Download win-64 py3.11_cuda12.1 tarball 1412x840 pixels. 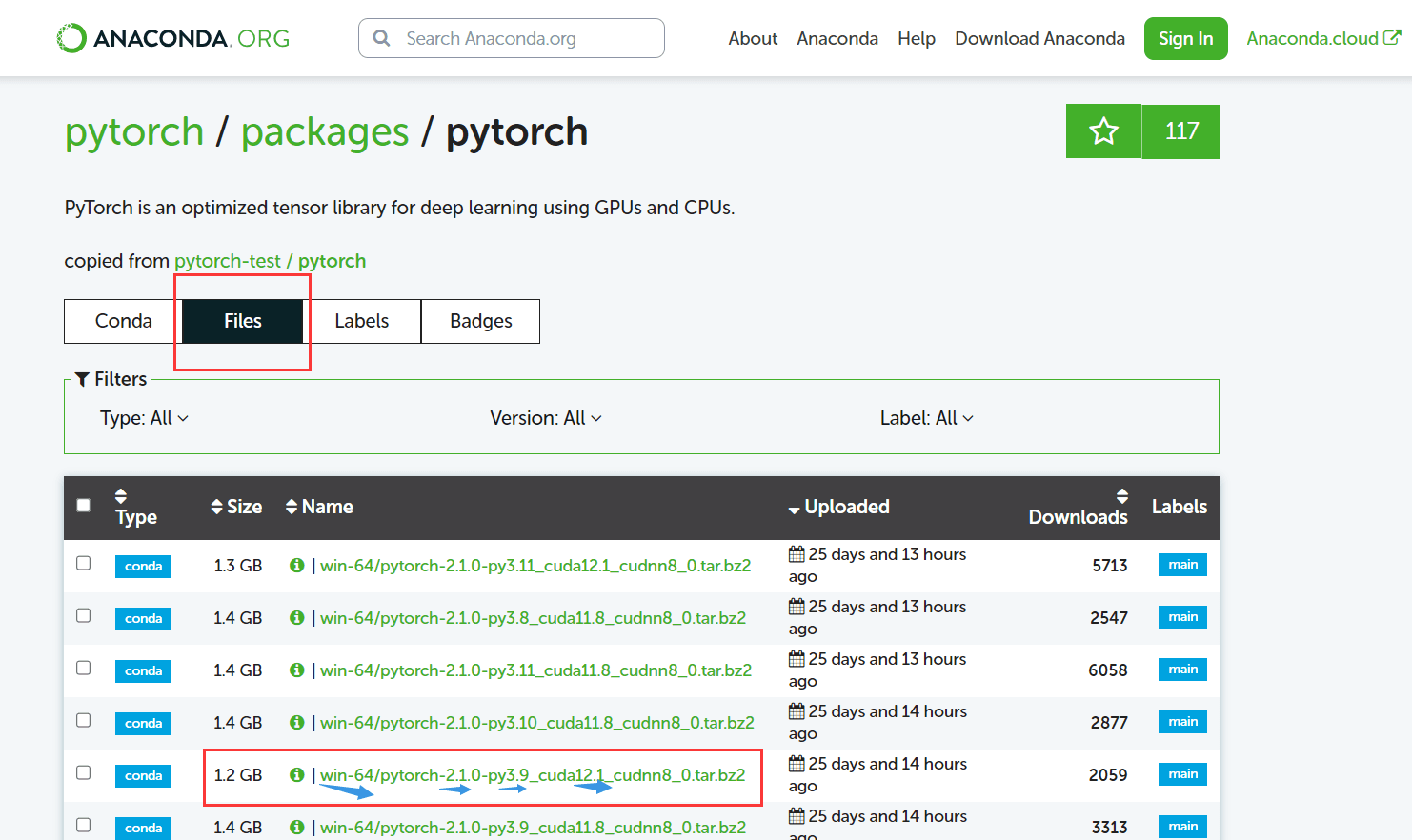point(535,566)
